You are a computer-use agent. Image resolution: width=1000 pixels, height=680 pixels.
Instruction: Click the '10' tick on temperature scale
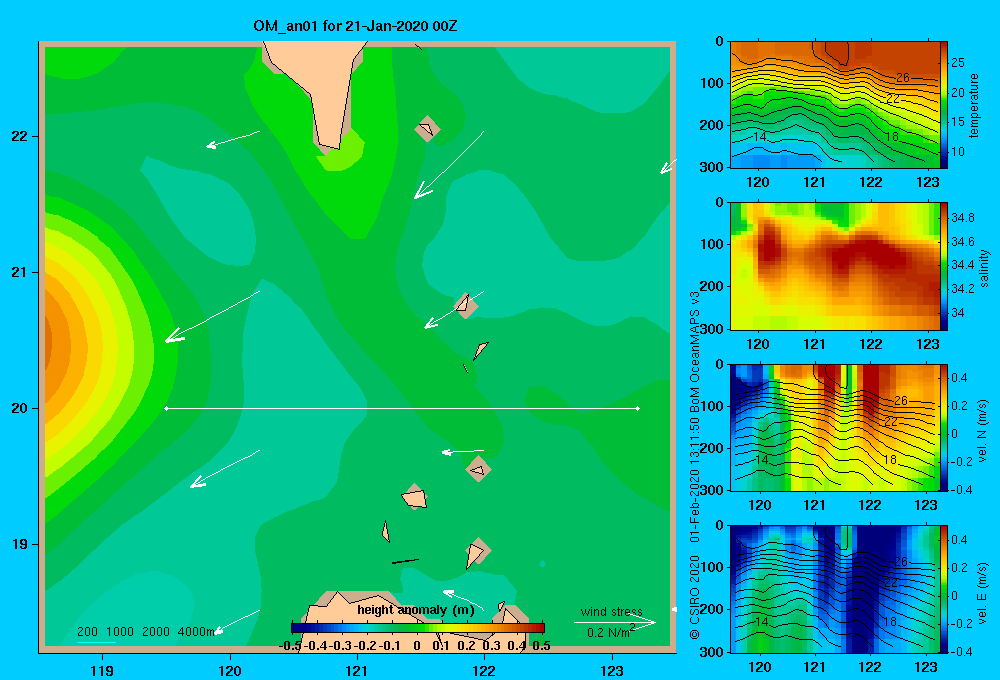tap(957, 152)
